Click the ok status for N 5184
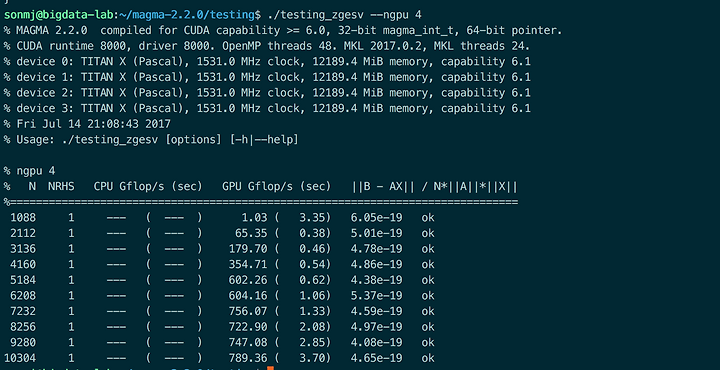Image resolution: width=720 pixels, height=370 pixels. 428,280
